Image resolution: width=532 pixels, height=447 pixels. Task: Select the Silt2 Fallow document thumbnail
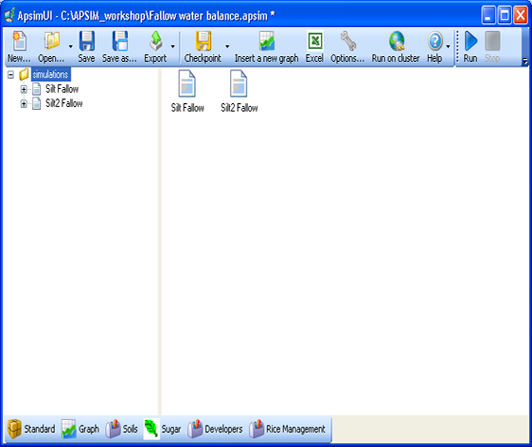239,91
